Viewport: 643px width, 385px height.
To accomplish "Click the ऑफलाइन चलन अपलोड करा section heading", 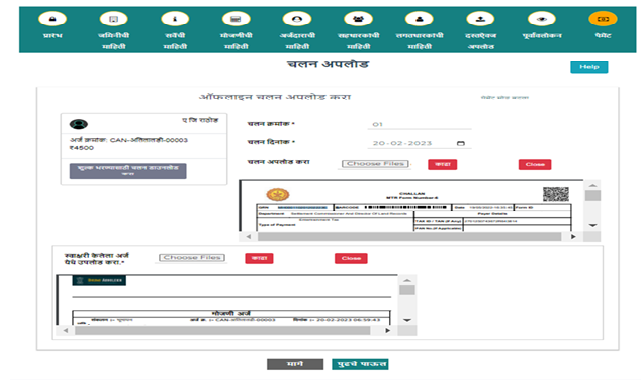I will coord(275,97).
